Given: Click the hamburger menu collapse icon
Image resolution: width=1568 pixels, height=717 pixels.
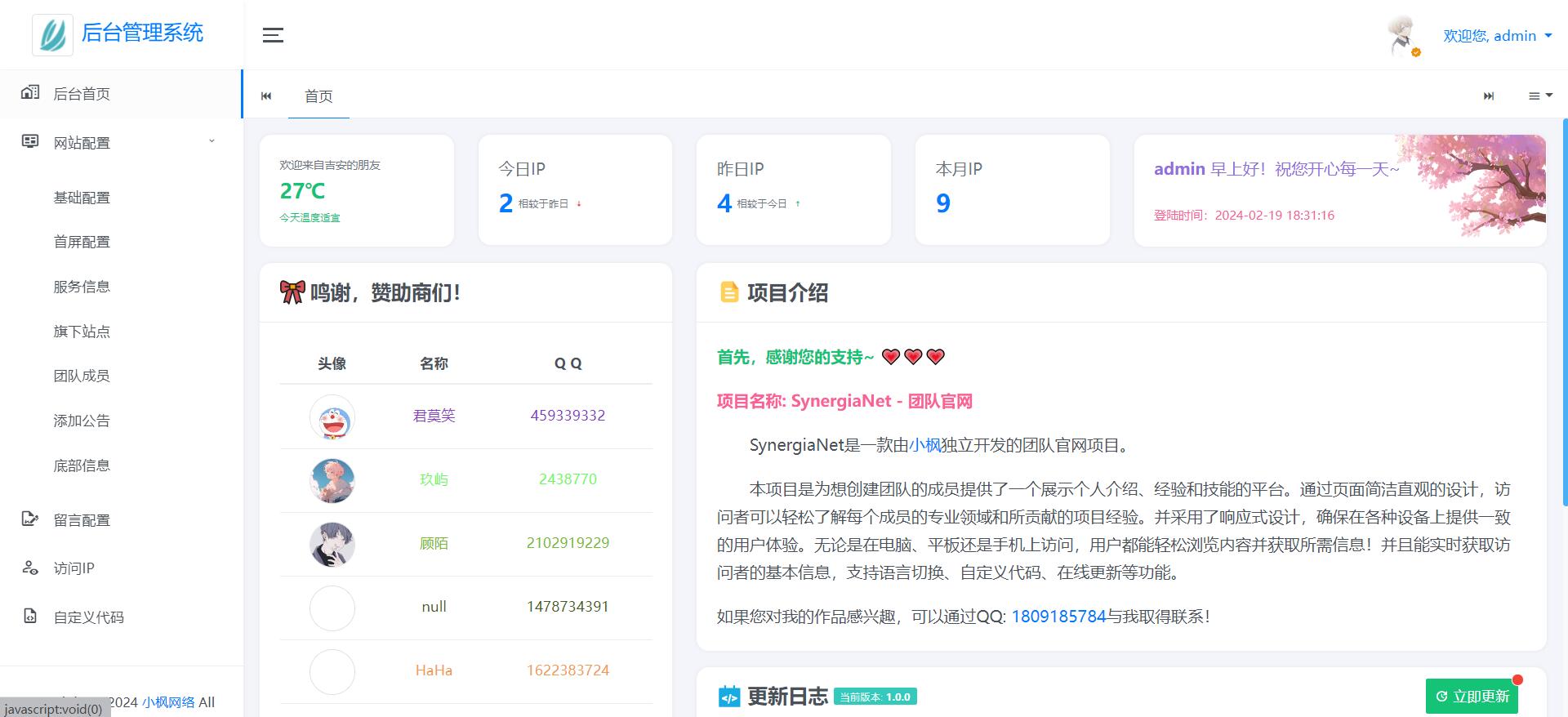Looking at the screenshot, I should coord(273,35).
